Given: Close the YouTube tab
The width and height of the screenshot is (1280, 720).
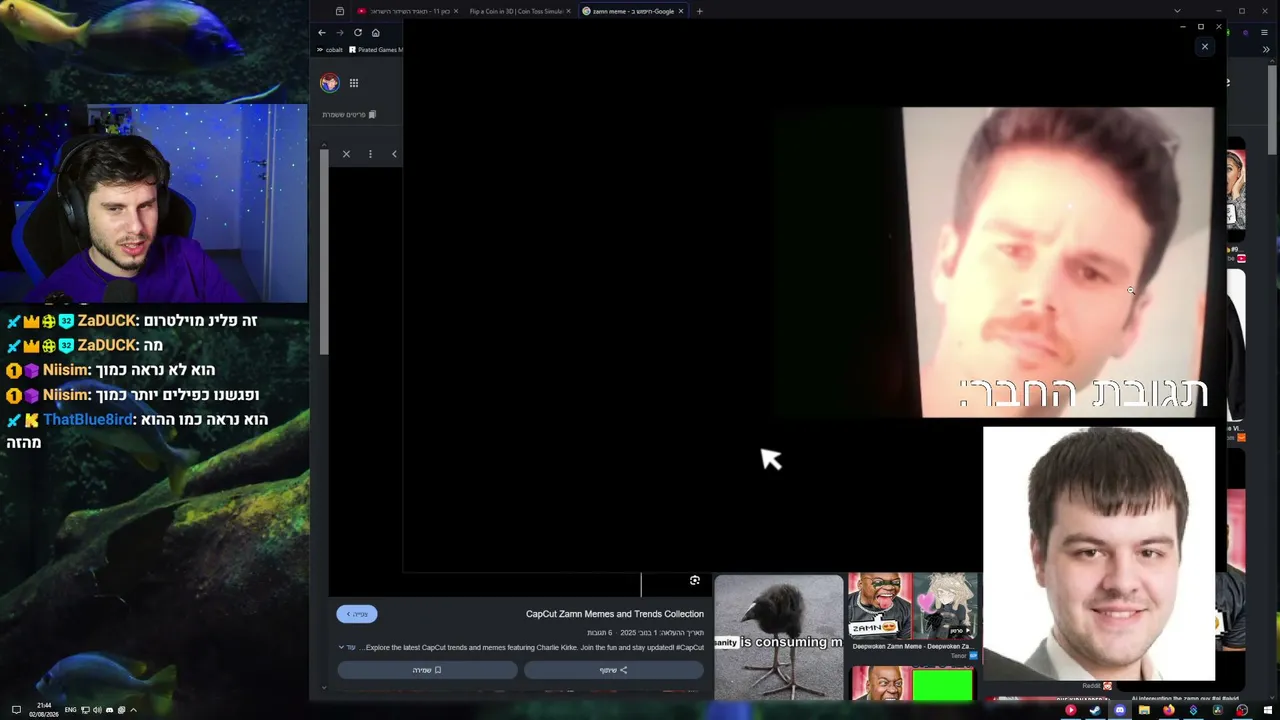Looking at the screenshot, I should click(456, 11).
